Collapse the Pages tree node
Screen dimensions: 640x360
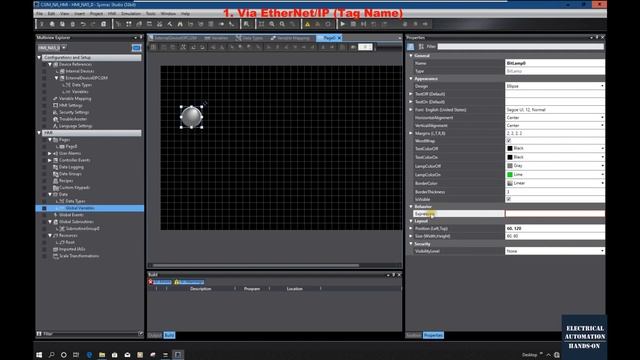50,140
